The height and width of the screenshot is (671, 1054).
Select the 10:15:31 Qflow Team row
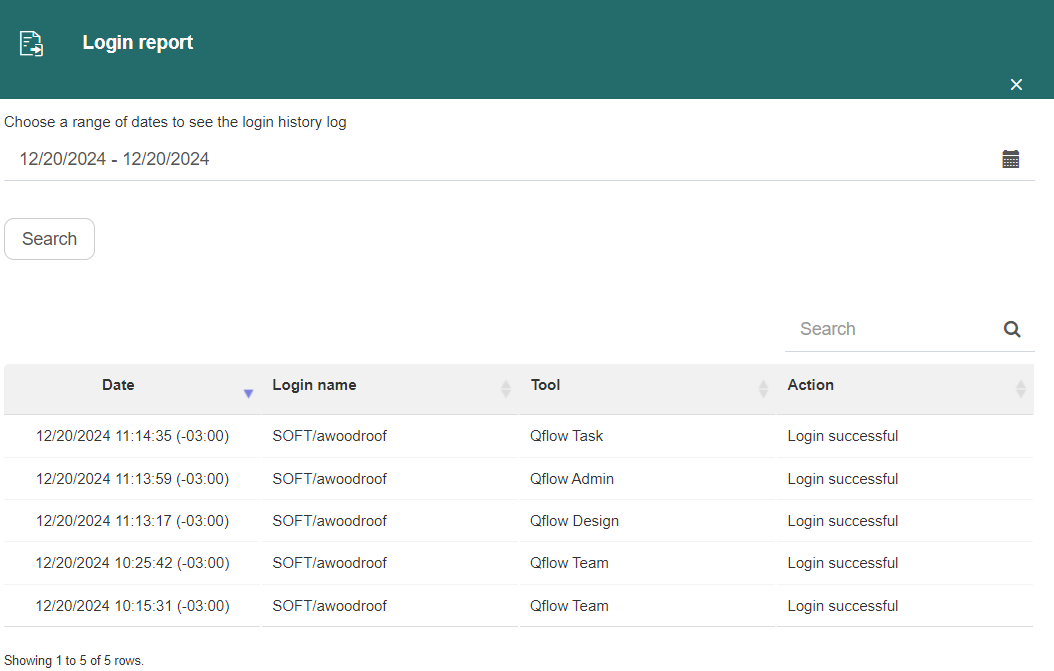pyautogui.click(x=518, y=606)
